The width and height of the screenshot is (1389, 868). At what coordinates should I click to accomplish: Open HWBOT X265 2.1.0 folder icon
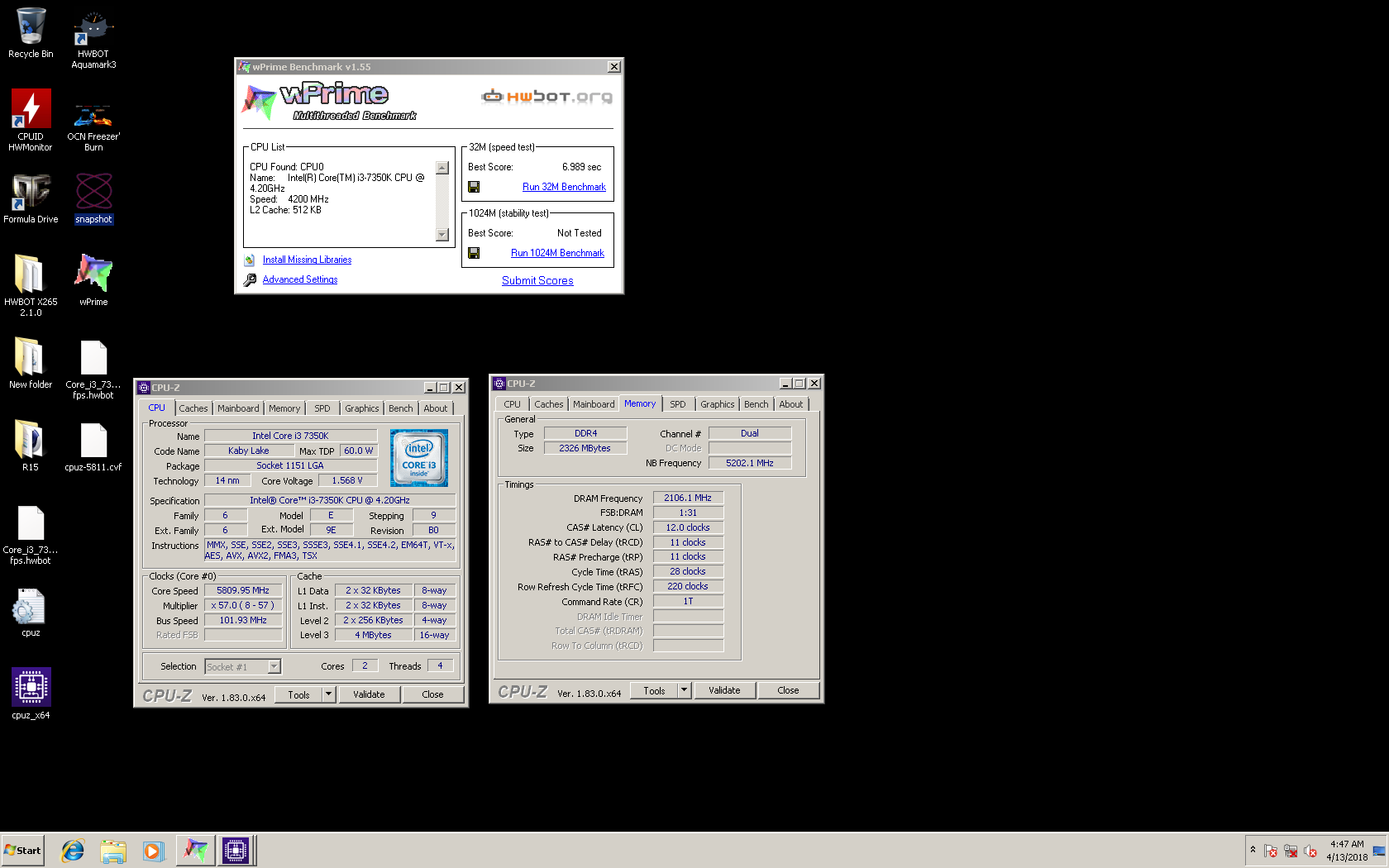click(31, 285)
